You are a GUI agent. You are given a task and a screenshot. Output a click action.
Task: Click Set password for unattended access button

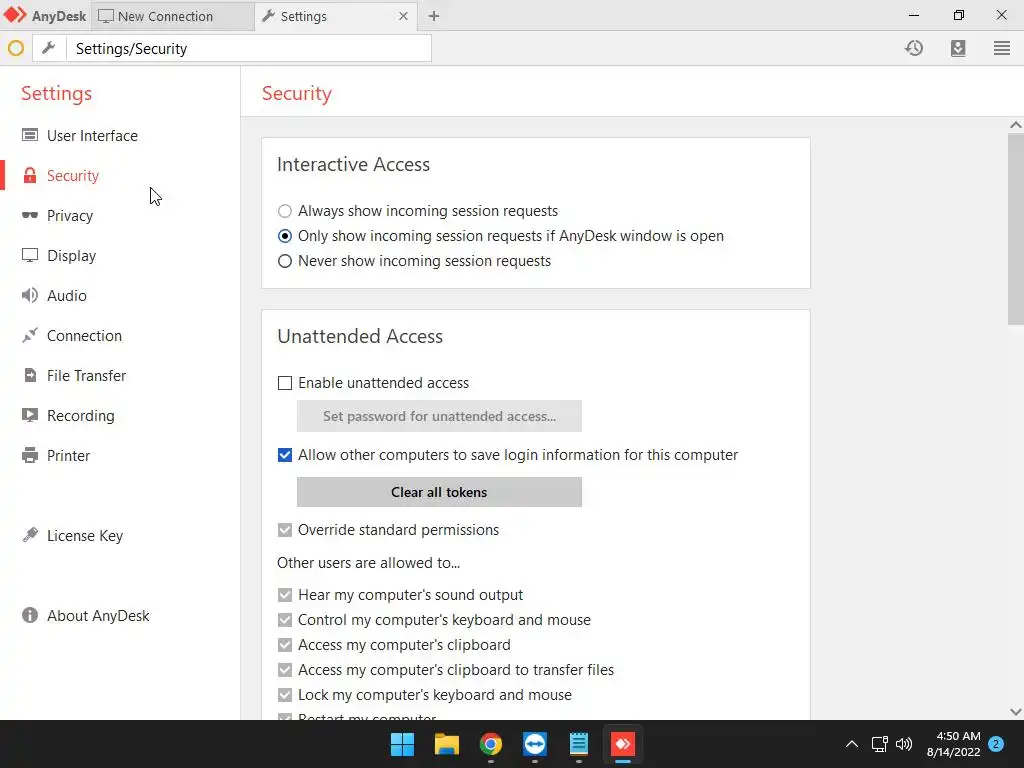439,416
